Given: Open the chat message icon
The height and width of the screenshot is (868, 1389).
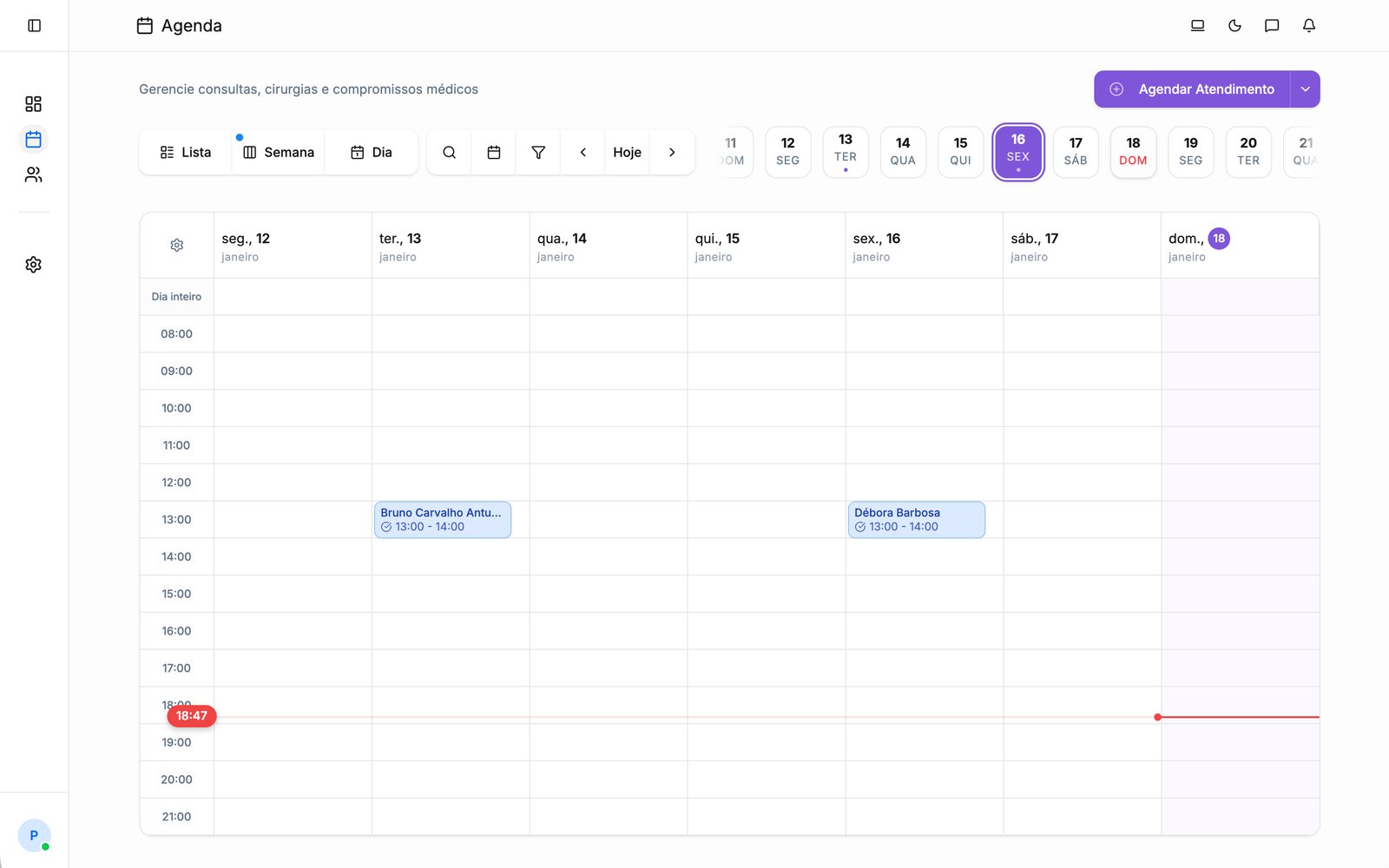Looking at the screenshot, I should [x=1272, y=25].
